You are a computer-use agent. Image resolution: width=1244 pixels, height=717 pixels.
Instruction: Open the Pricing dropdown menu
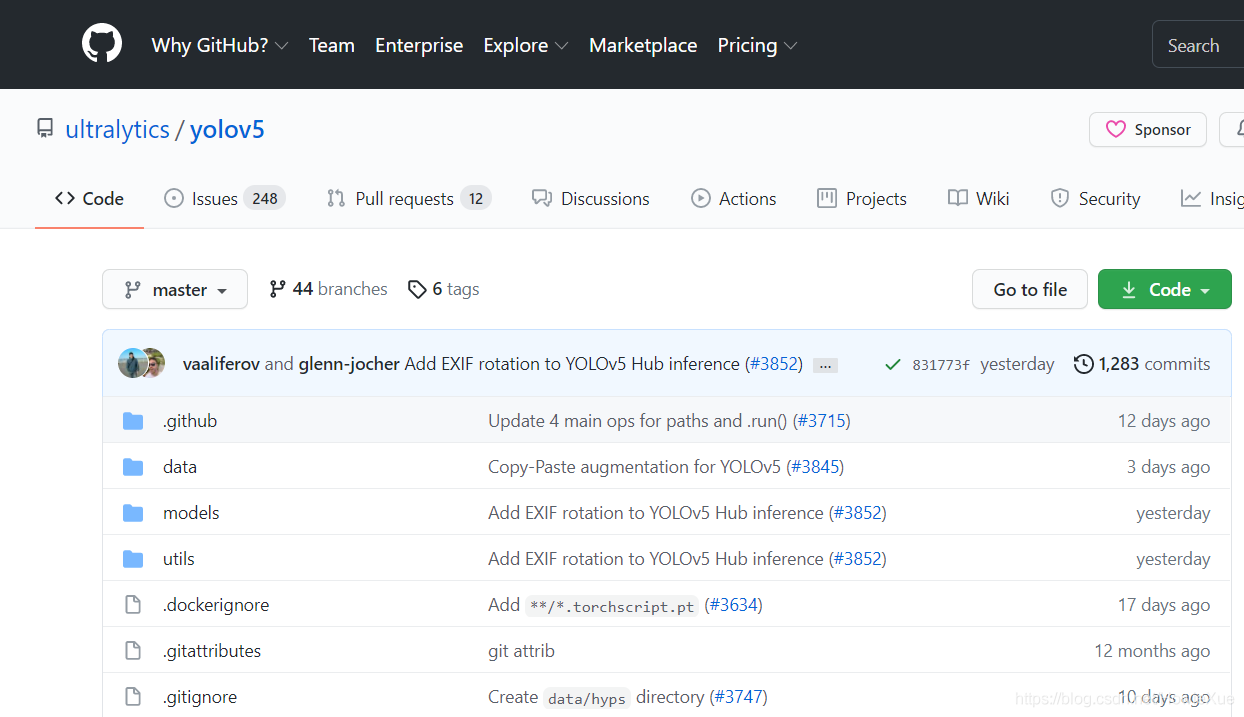[757, 45]
